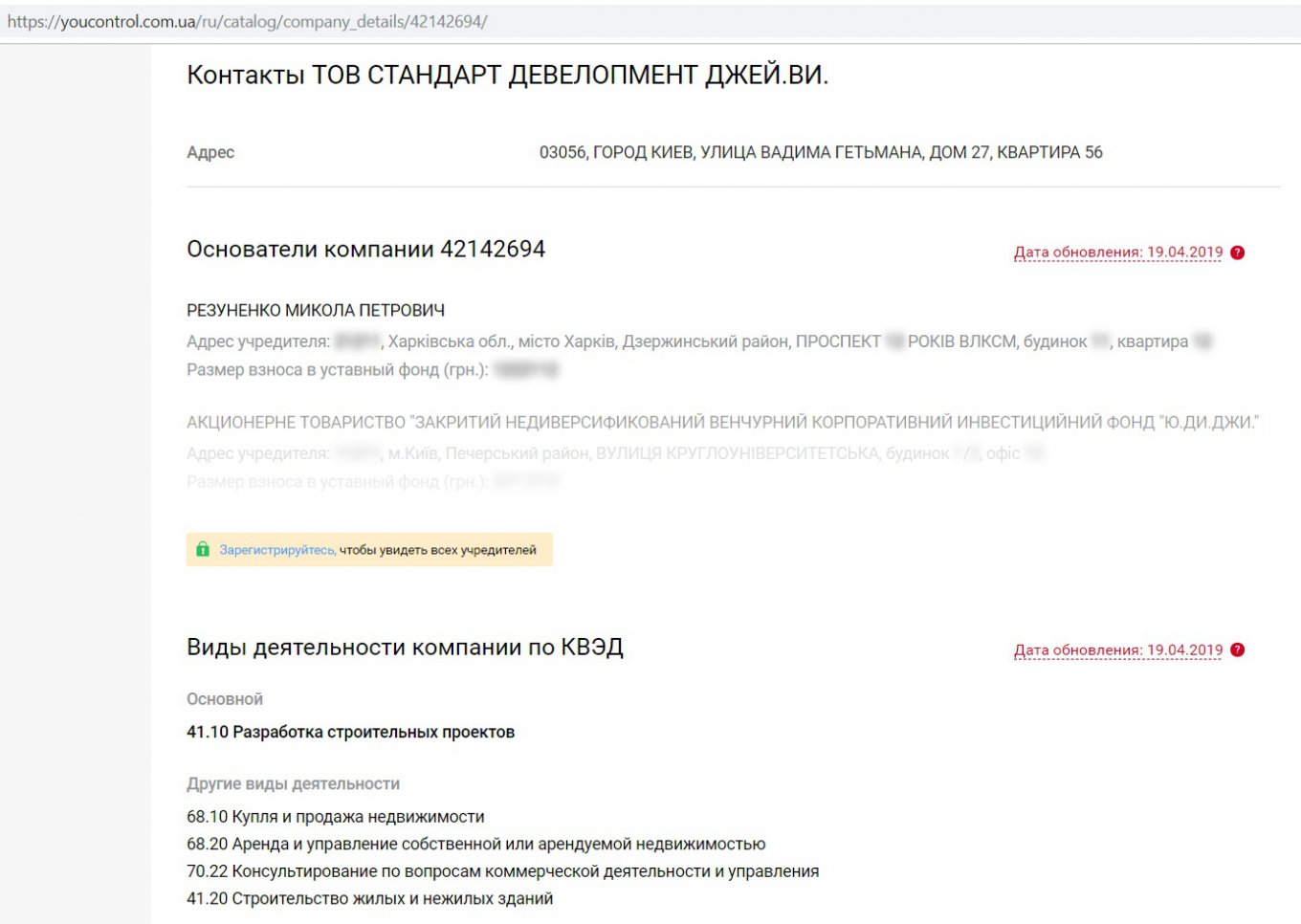This screenshot has height=924, width=1301.
Task: Click 'Дата обновления' link in founders section
Action: coord(1117,253)
